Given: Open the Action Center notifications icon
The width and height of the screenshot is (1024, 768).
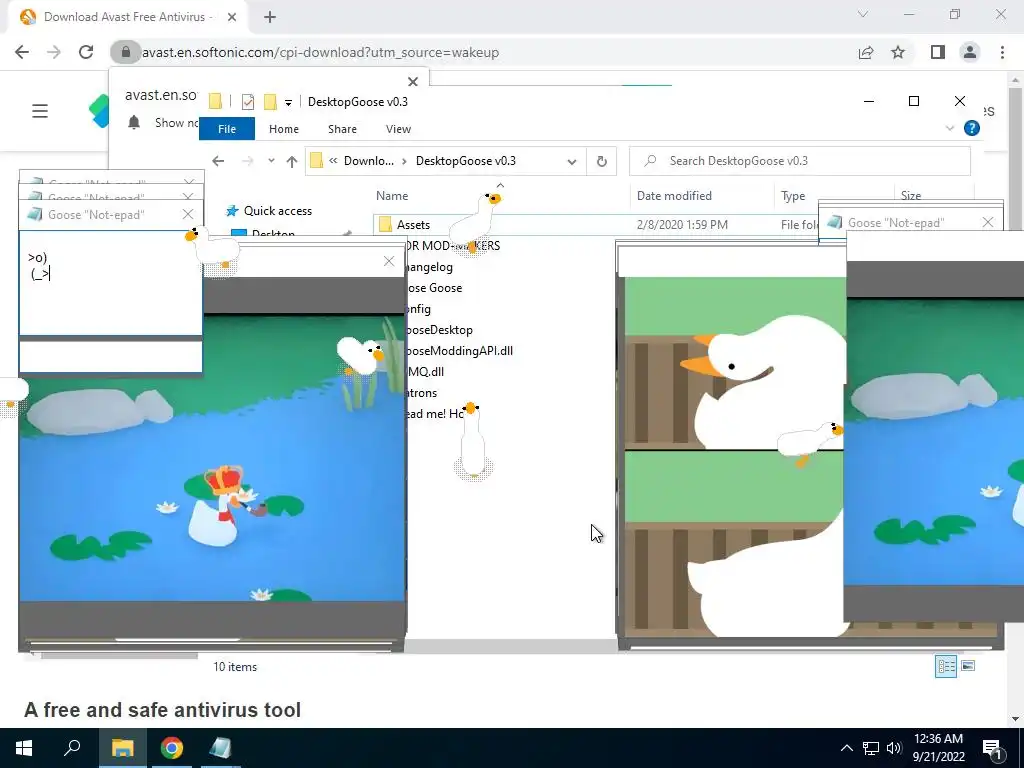Looking at the screenshot, I should point(993,748).
